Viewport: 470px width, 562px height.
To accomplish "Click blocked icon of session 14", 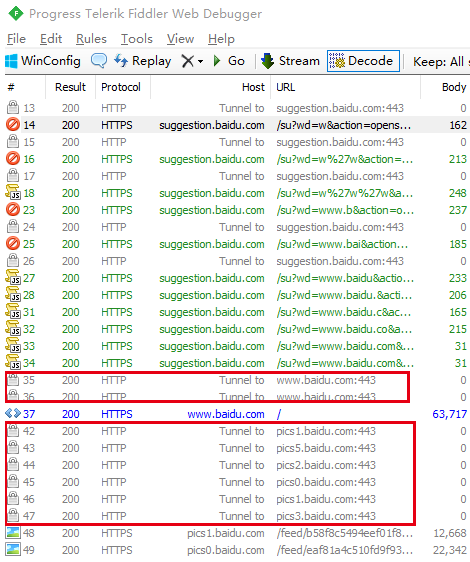I will tap(13, 124).
